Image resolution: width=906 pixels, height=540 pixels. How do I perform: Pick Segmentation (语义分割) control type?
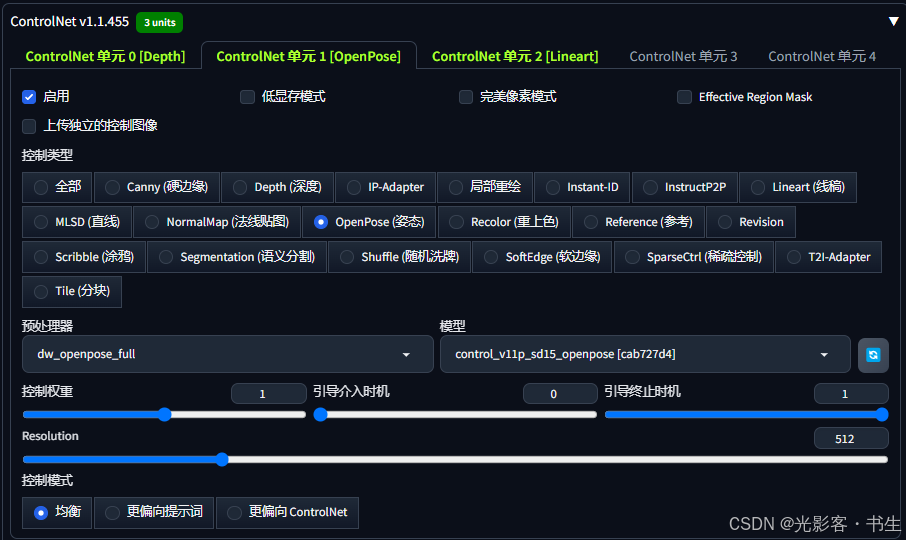coord(237,257)
